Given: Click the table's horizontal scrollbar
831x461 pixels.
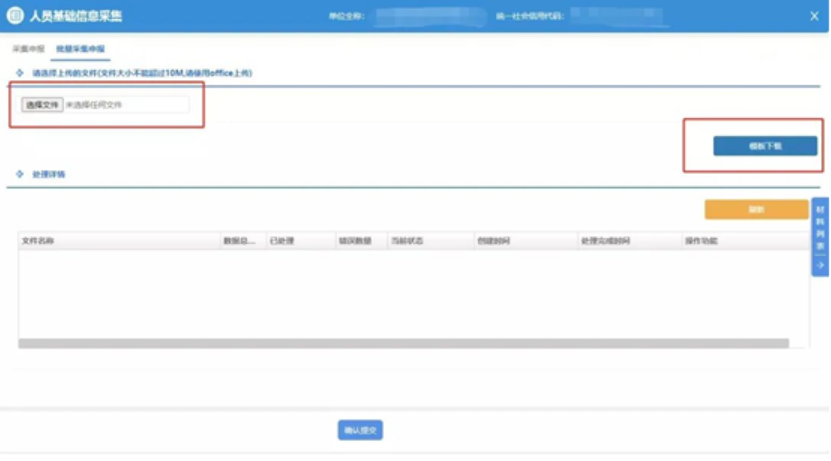Looking at the screenshot, I should pyautogui.click(x=403, y=343).
